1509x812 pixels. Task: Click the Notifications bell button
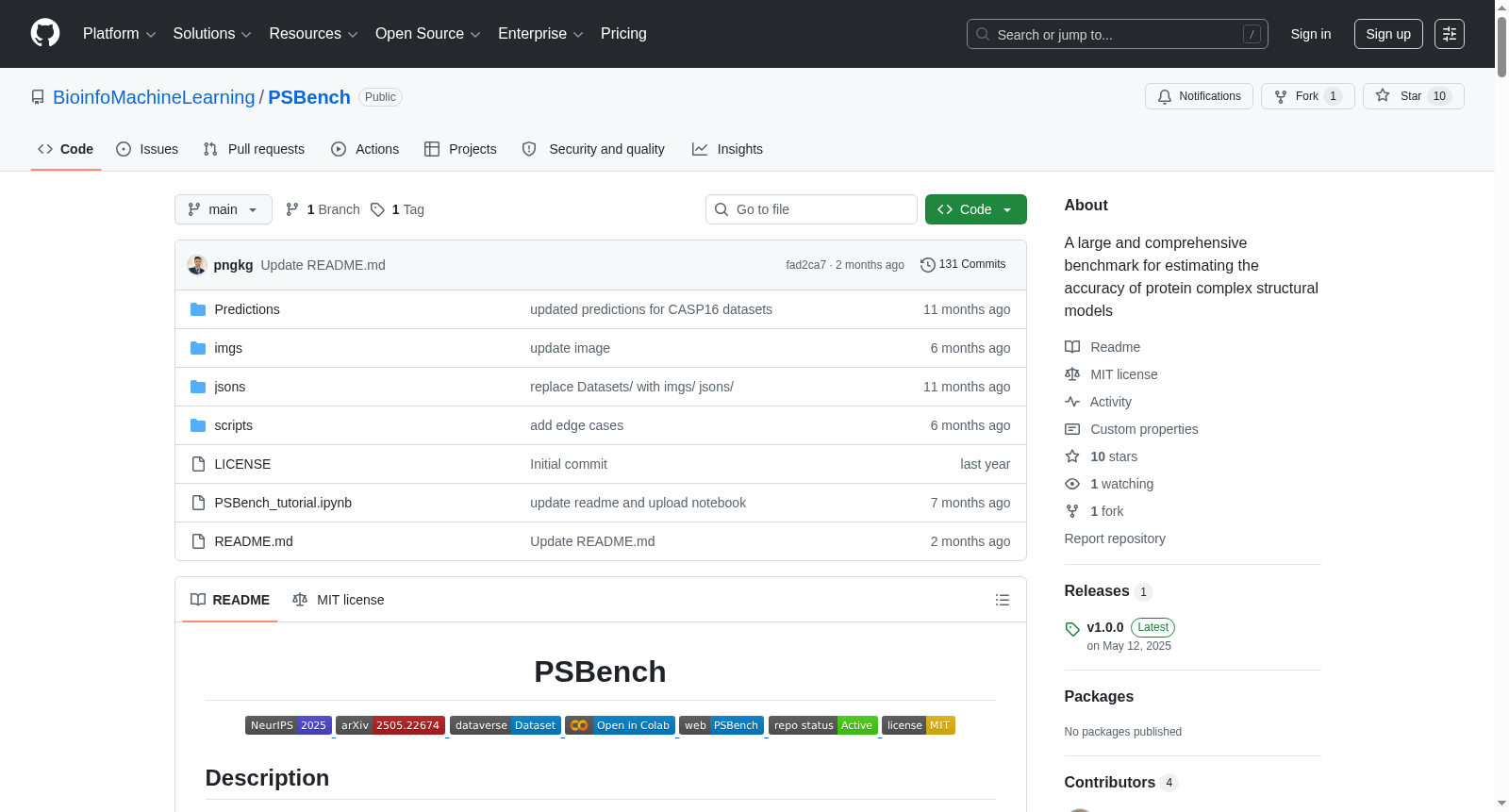click(x=1199, y=96)
